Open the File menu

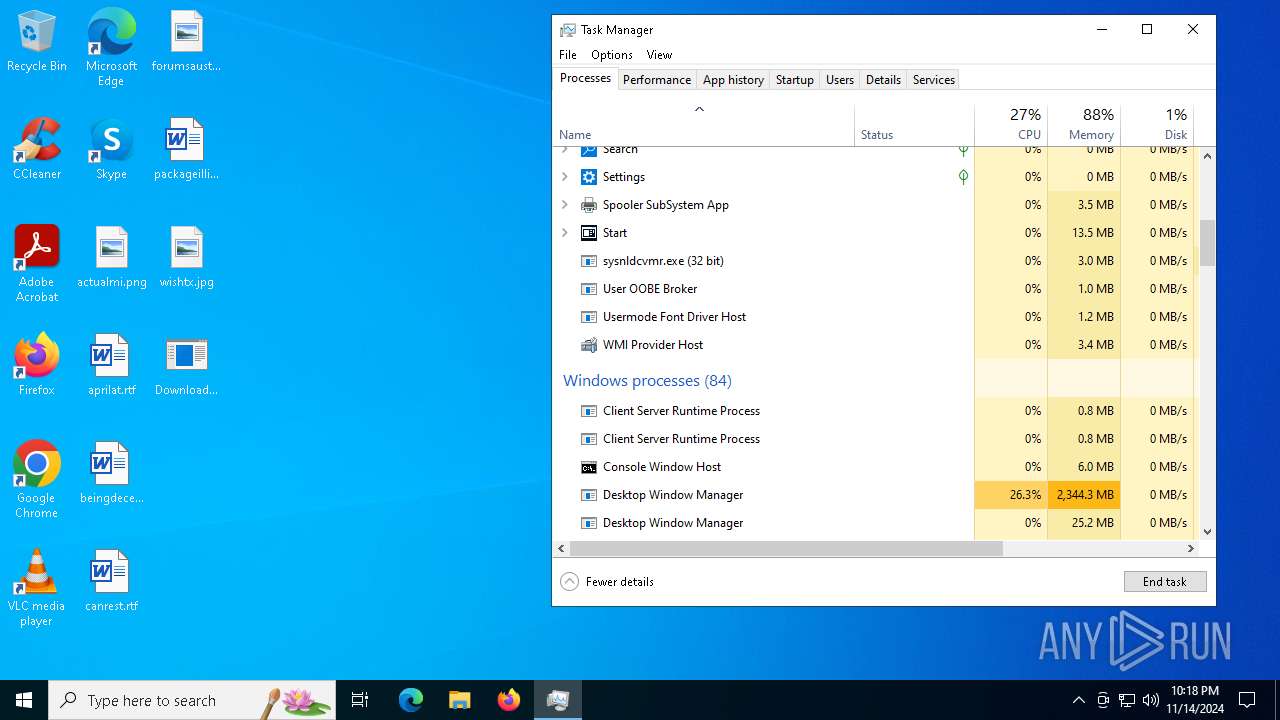pyautogui.click(x=568, y=55)
